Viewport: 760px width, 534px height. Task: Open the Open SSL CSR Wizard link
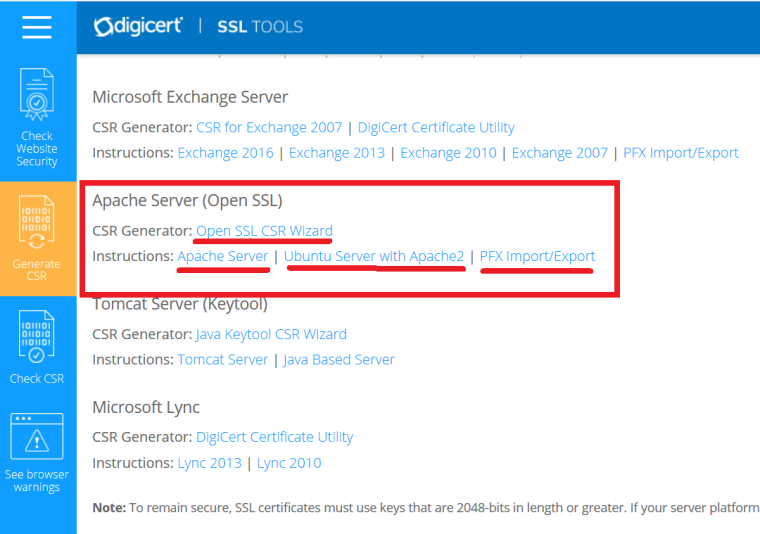[x=264, y=231]
